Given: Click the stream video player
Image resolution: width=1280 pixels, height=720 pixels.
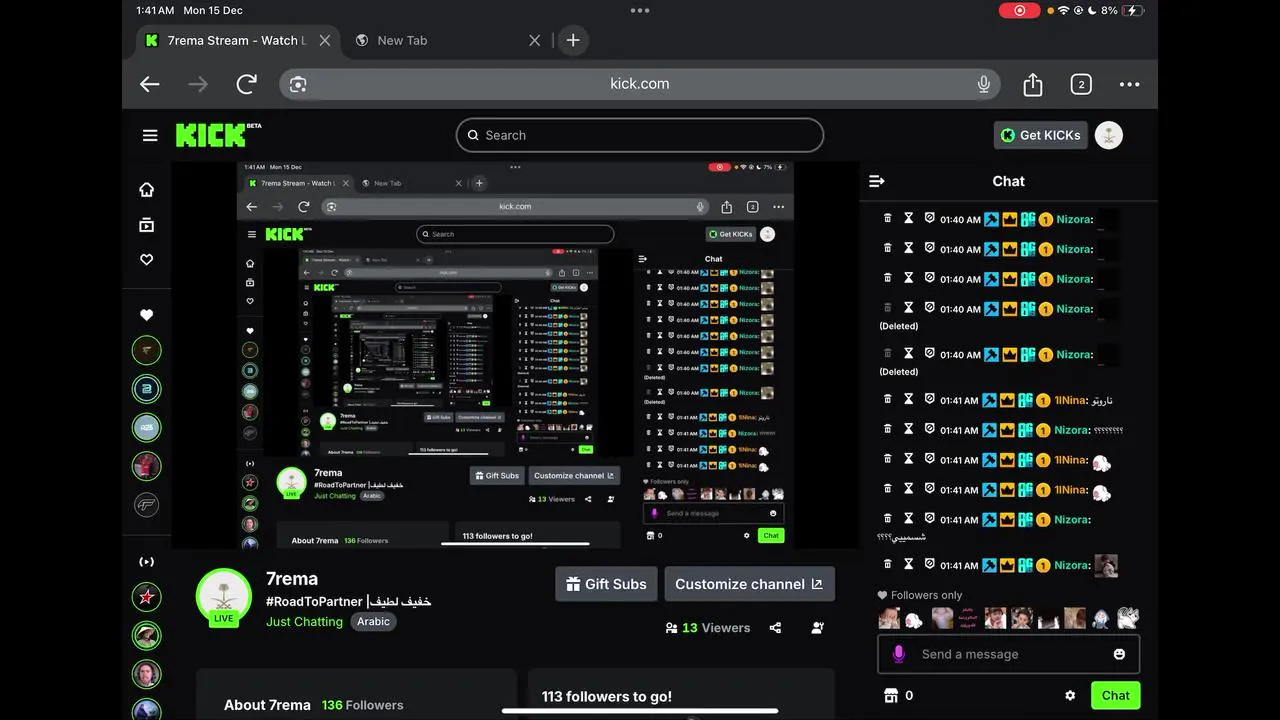Looking at the screenshot, I should click(x=516, y=355).
